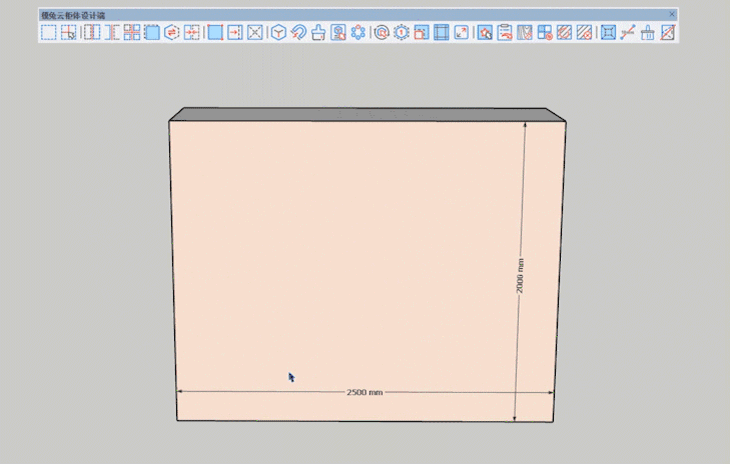Click the 2500 mm width dimension label
Viewport: 730px width, 464px height.
click(x=365, y=392)
